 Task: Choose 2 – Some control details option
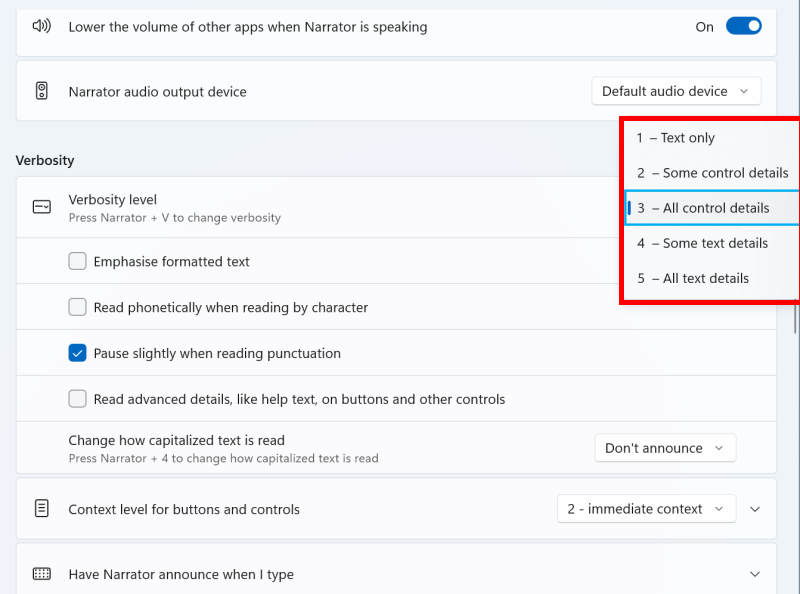(x=710, y=173)
